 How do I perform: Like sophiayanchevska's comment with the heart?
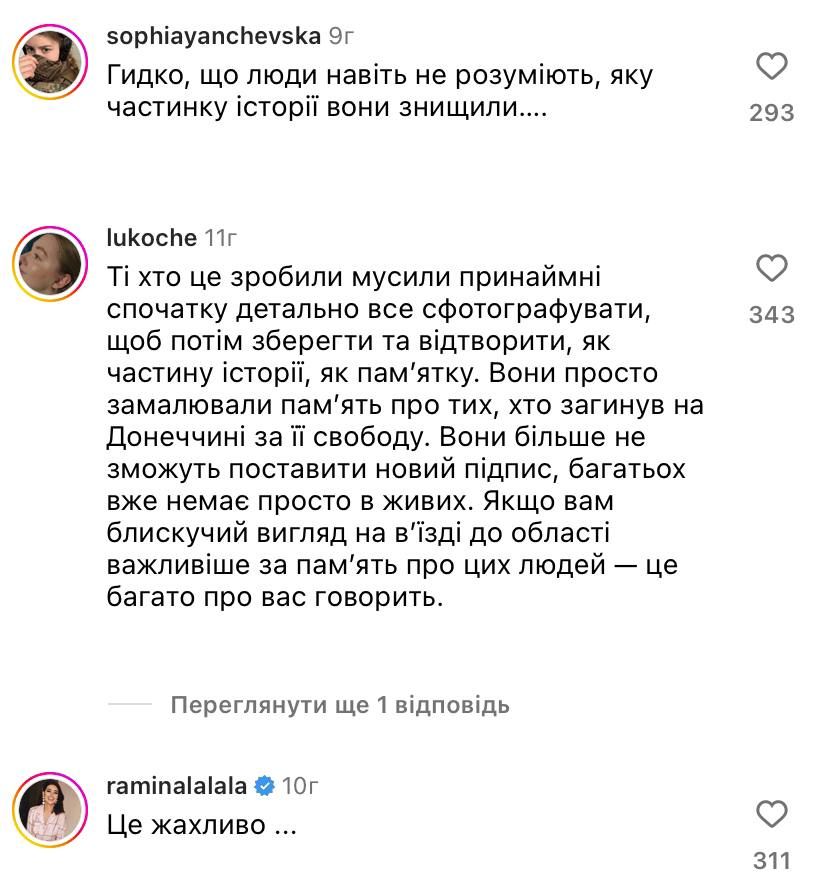(771, 67)
